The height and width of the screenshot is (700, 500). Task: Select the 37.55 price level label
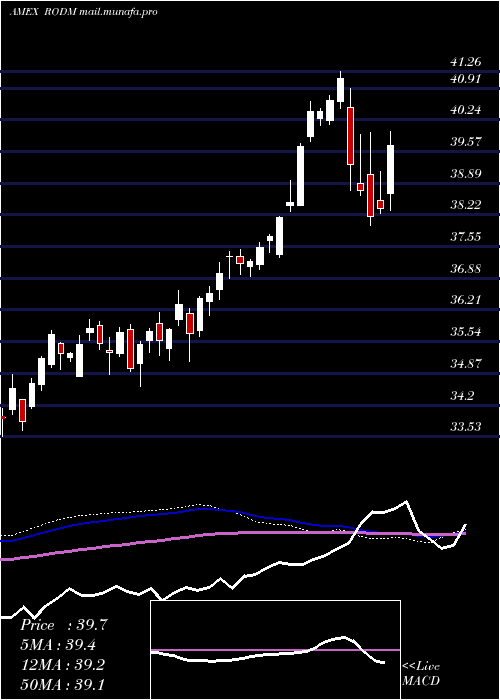pos(466,237)
